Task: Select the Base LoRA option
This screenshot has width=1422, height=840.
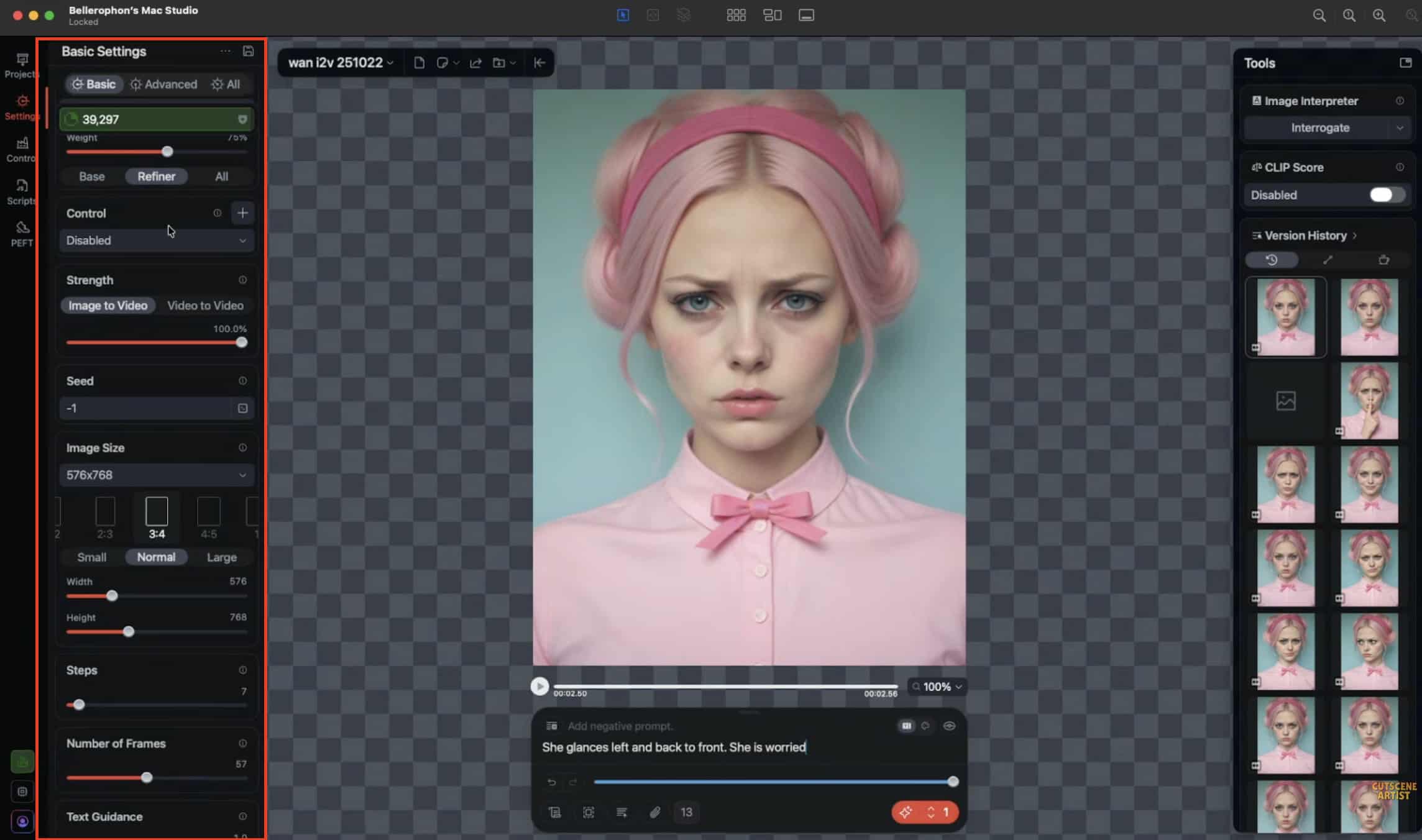Action: pos(92,176)
